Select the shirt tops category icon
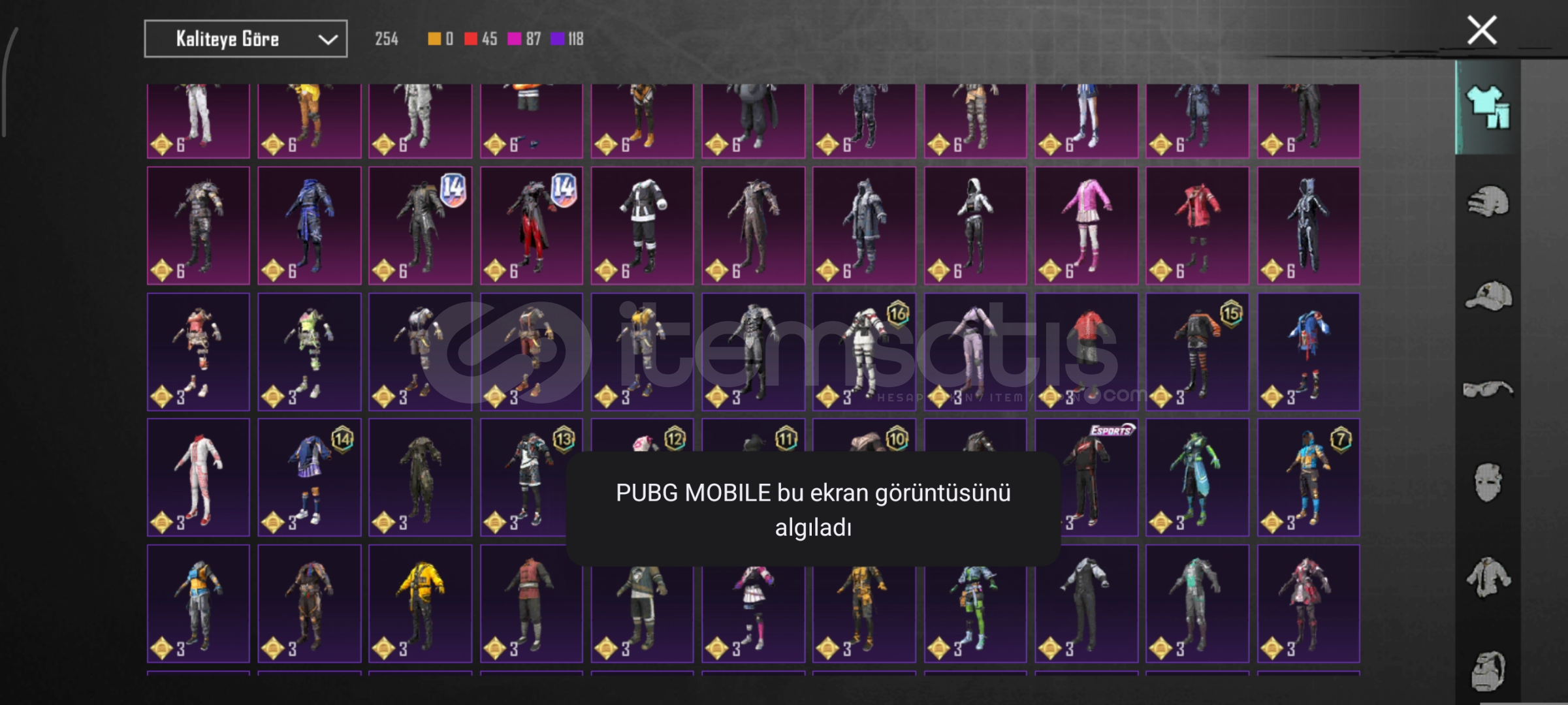1568x705 pixels. [x=1488, y=577]
